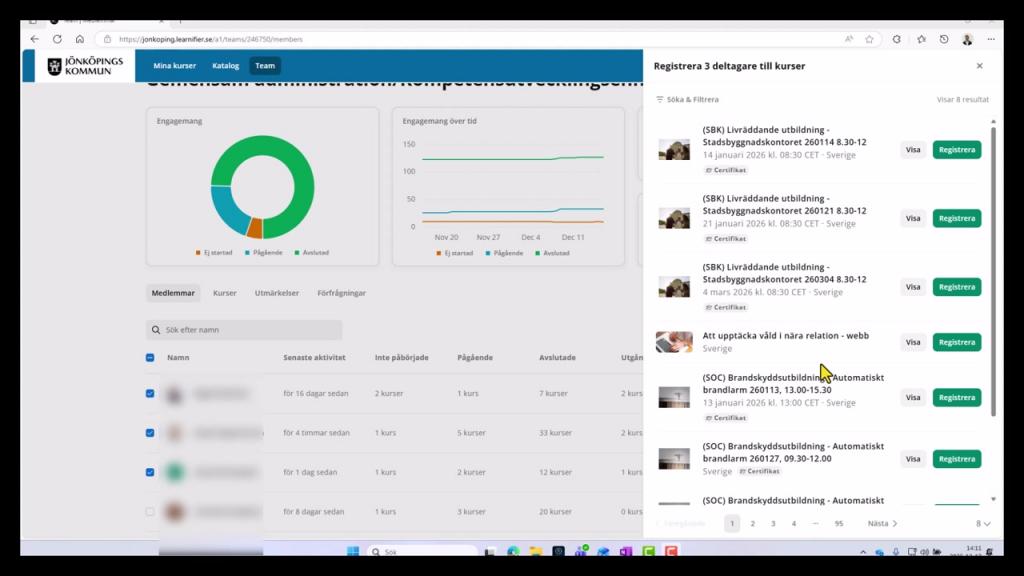
Task: Toggle the select-all checkbox beside Namn
Action: click(150, 357)
